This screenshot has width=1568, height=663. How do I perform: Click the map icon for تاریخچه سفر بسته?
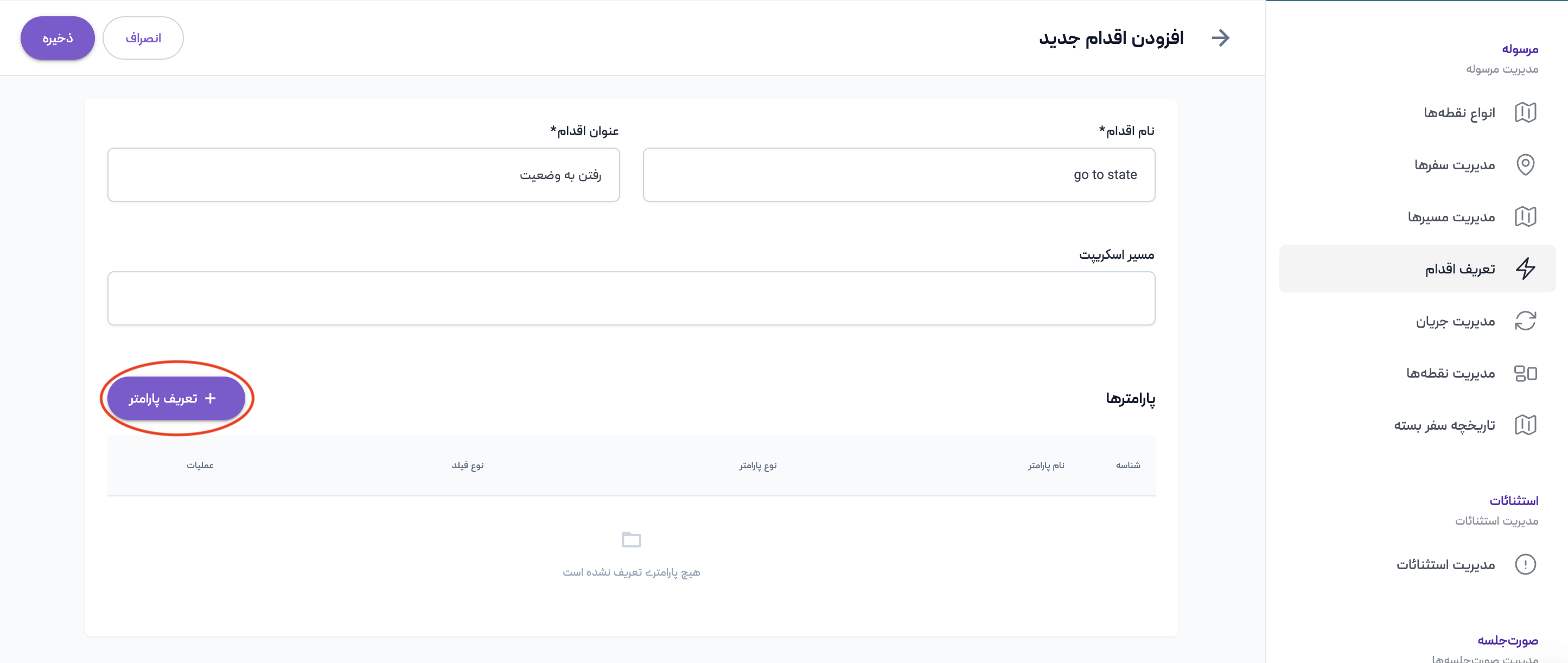point(1525,425)
